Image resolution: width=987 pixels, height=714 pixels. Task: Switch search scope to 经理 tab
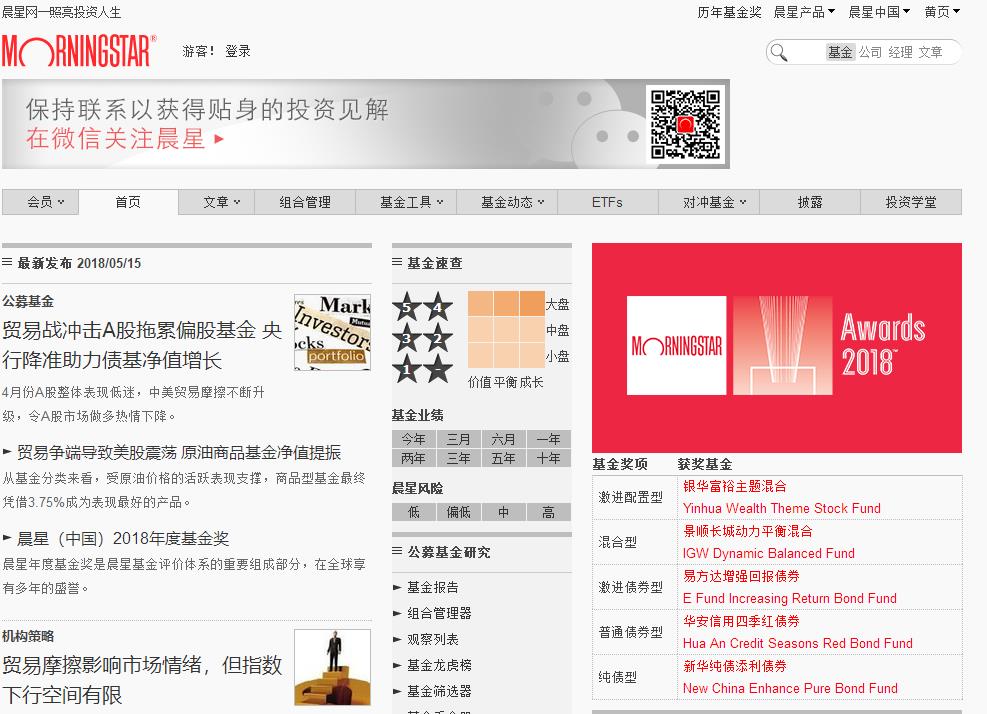[x=900, y=50]
